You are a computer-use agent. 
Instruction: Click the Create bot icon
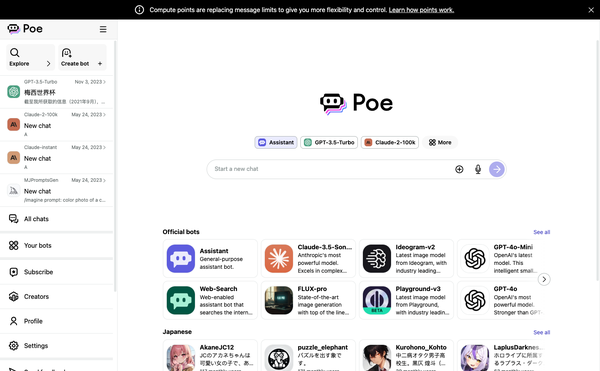pos(67,52)
